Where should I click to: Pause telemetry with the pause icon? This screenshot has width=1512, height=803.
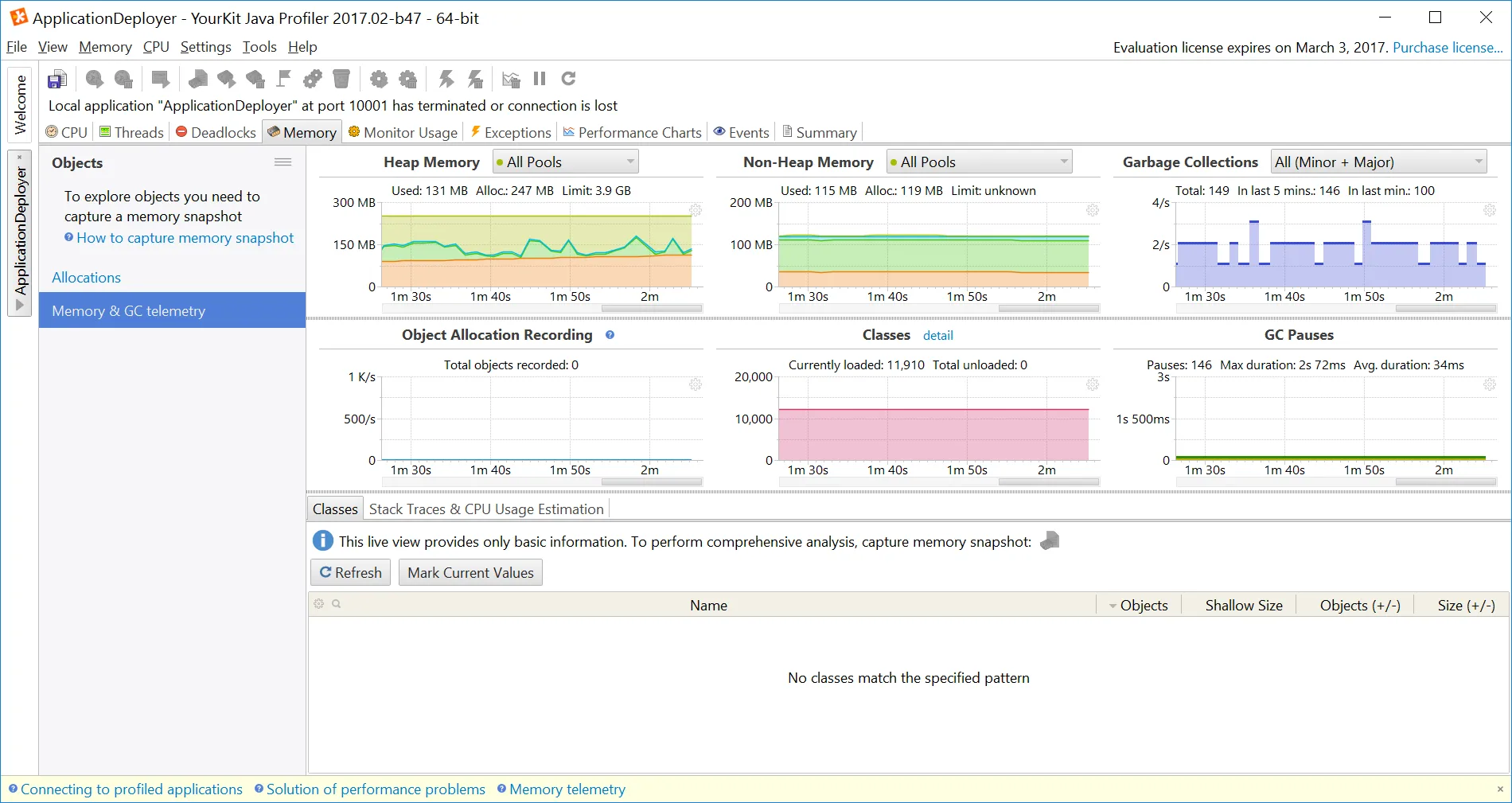tap(540, 79)
